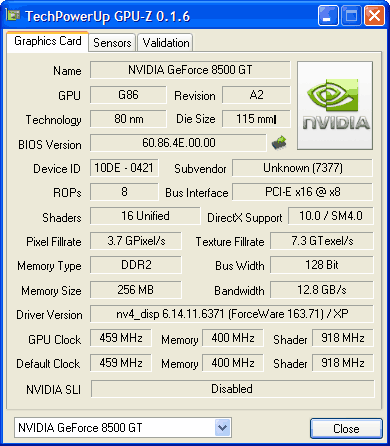390x446 pixels.
Task: Click the NVIDIA logo image
Action: pos(335,105)
